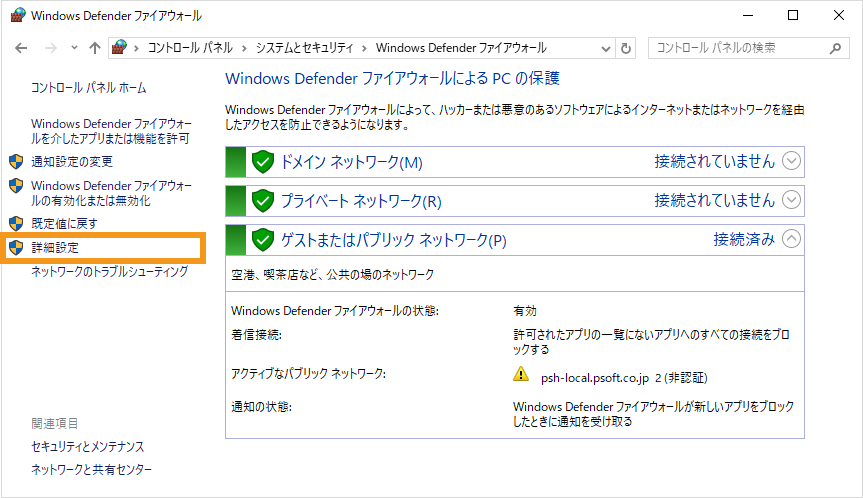Expand the プライベート ネットワーク section chevron
Viewport: 863px width, 498px height.
(x=792, y=200)
